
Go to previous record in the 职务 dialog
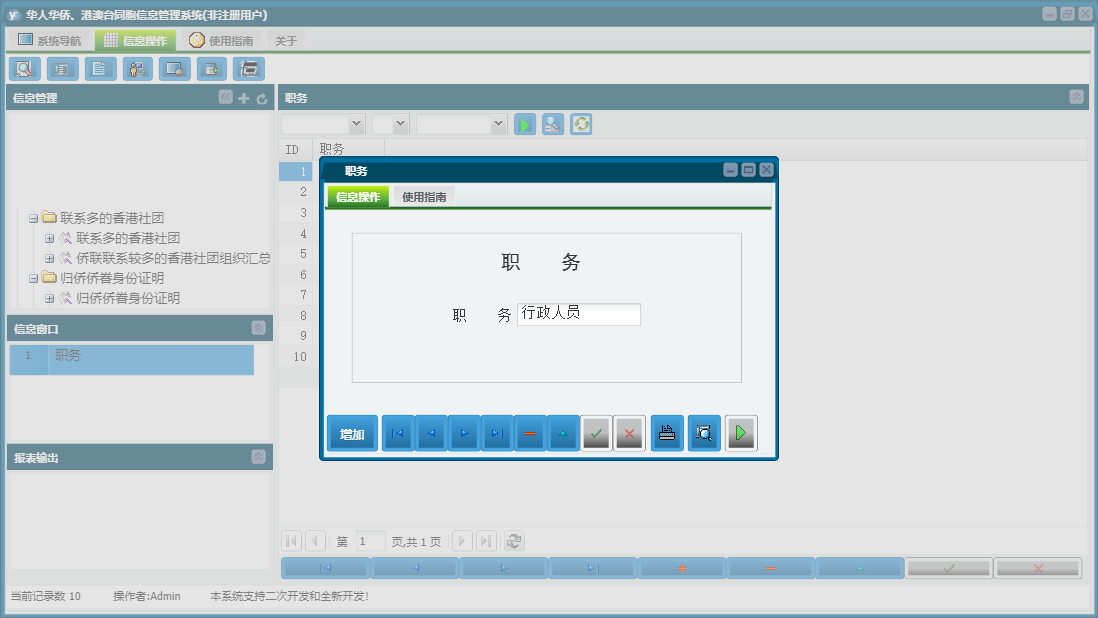pos(431,433)
